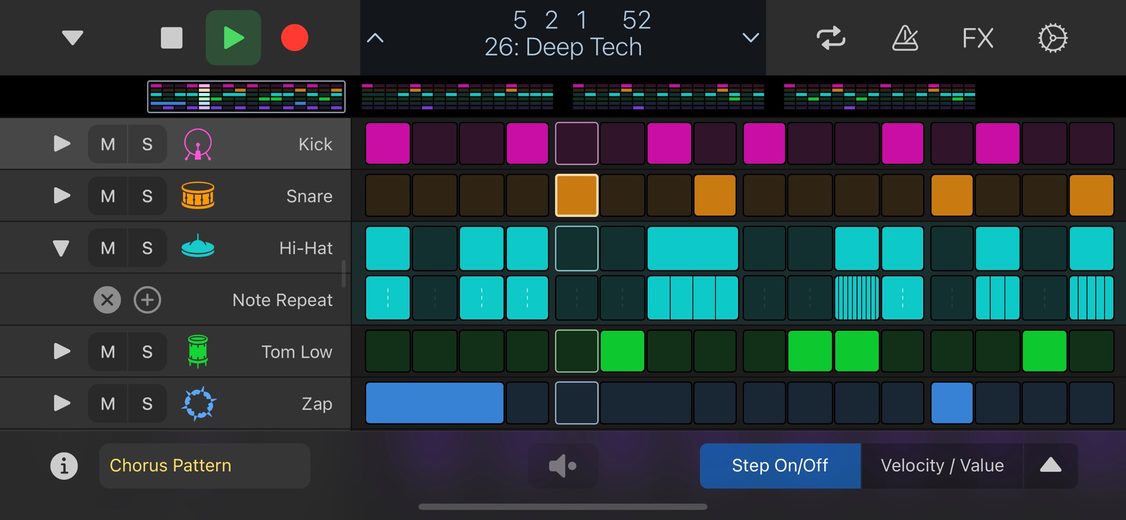Screen dimensions: 1126x520
Task: Toggle the first Hi-Hat step
Action: 388,248
